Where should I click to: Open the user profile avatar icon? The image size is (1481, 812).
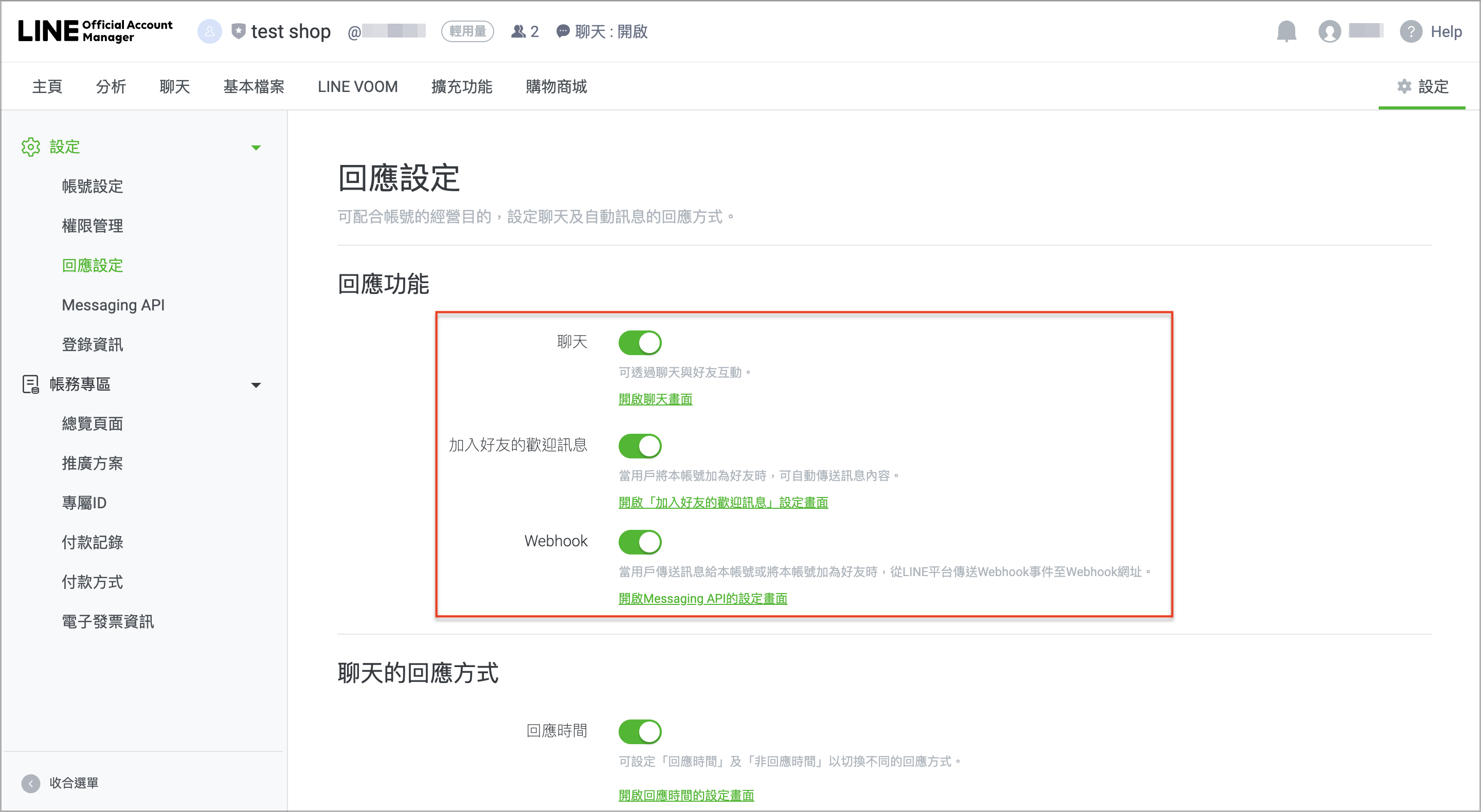tap(1329, 32)
